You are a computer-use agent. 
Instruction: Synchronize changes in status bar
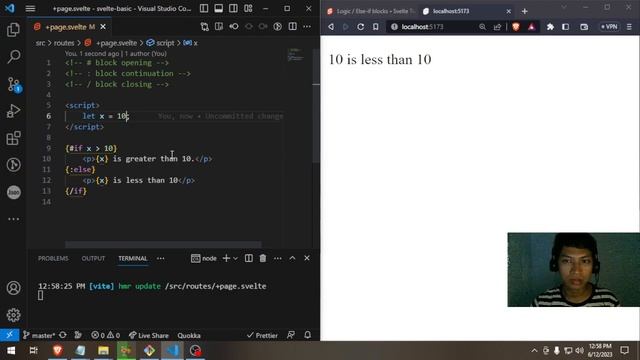pyautogui.click(x=63, y=336)
